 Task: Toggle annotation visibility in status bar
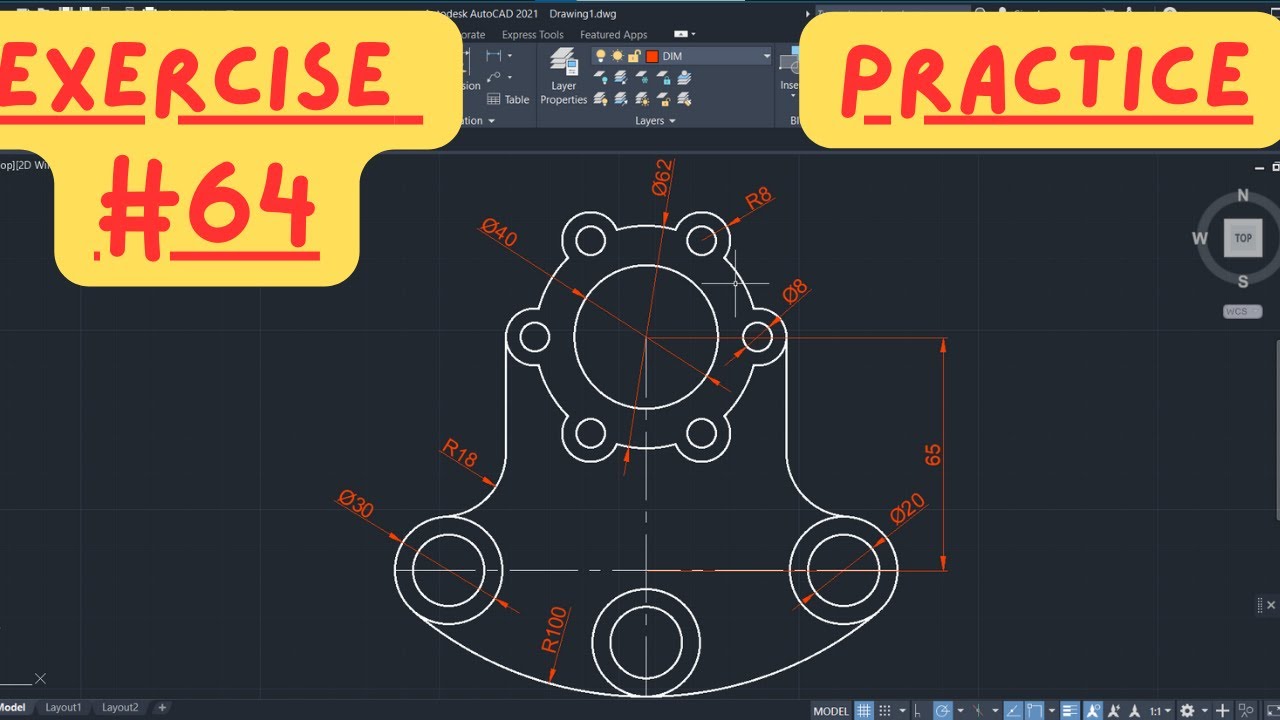click(1092, 711)
